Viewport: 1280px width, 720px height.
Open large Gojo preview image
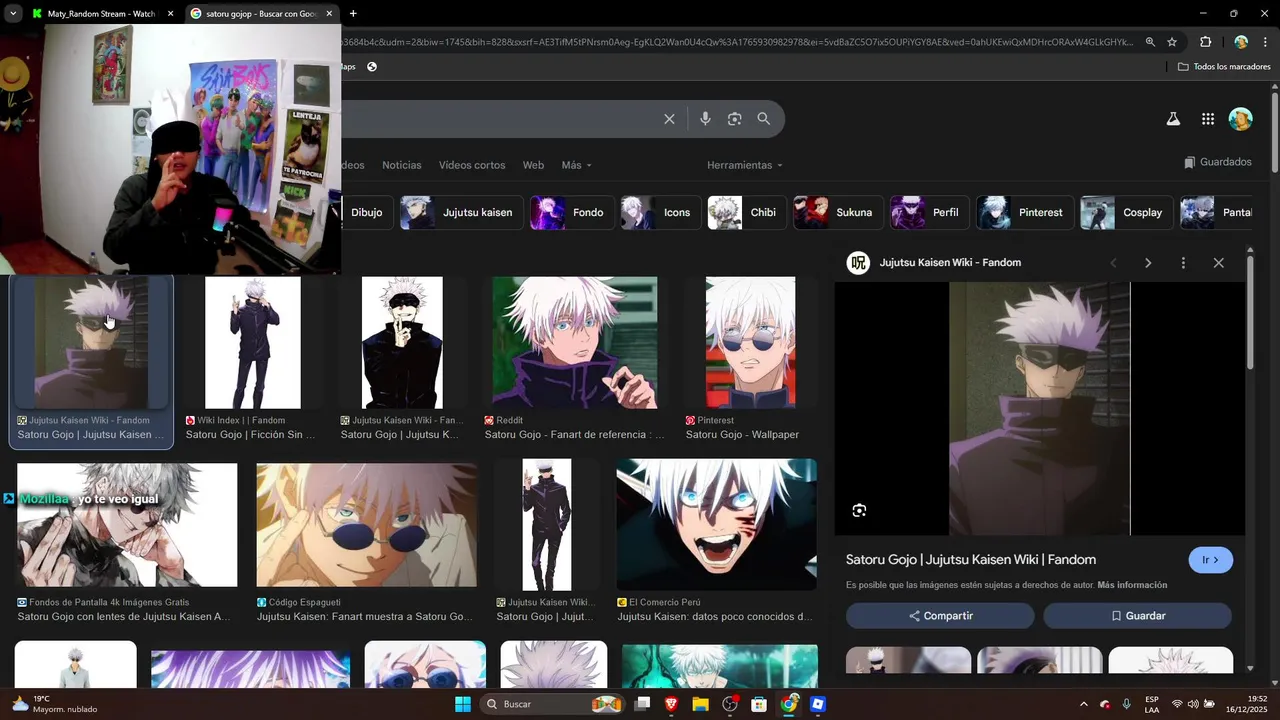pyautogui.click(x=1040, y=409)
